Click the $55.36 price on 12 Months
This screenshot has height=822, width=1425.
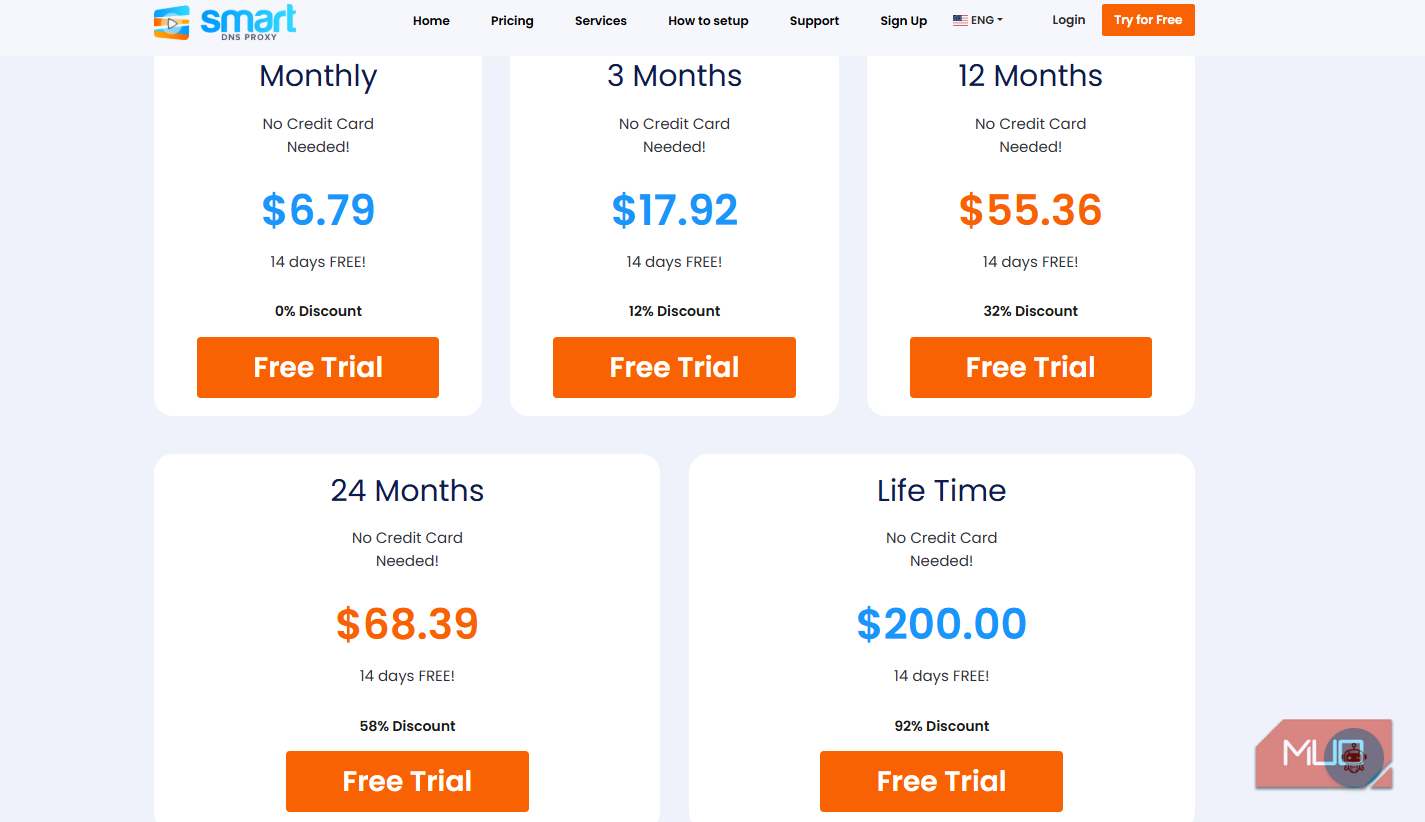[x=1030, y=210]
